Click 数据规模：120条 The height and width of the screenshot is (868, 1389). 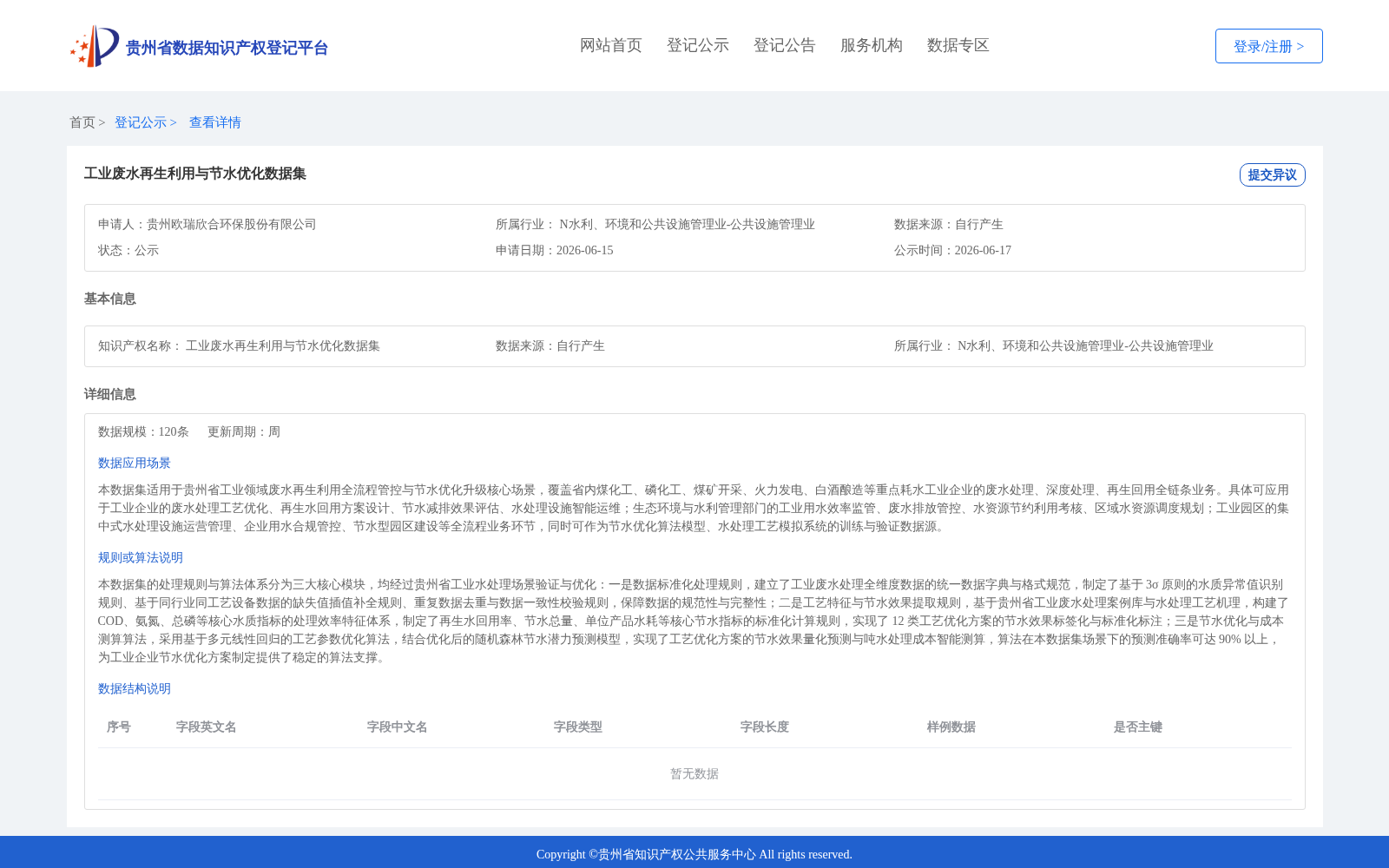tap(143, 431)
